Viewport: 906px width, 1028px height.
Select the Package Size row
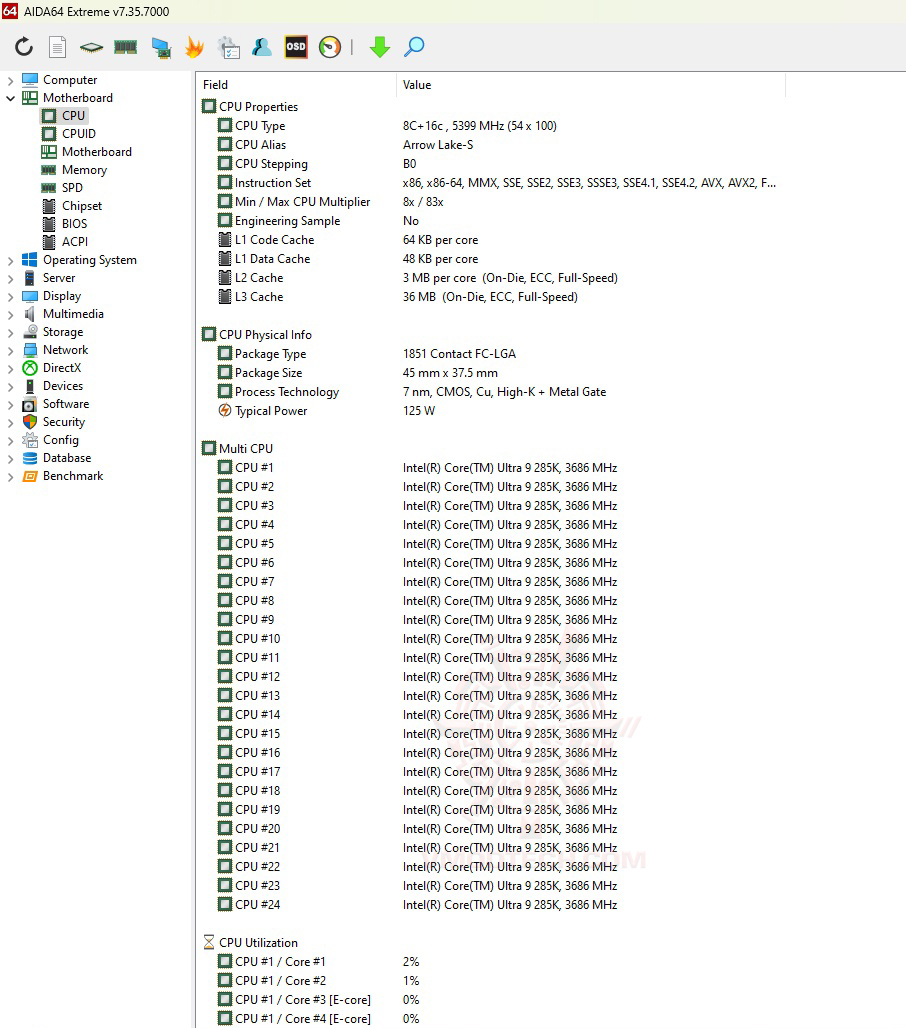click(490, 372)
